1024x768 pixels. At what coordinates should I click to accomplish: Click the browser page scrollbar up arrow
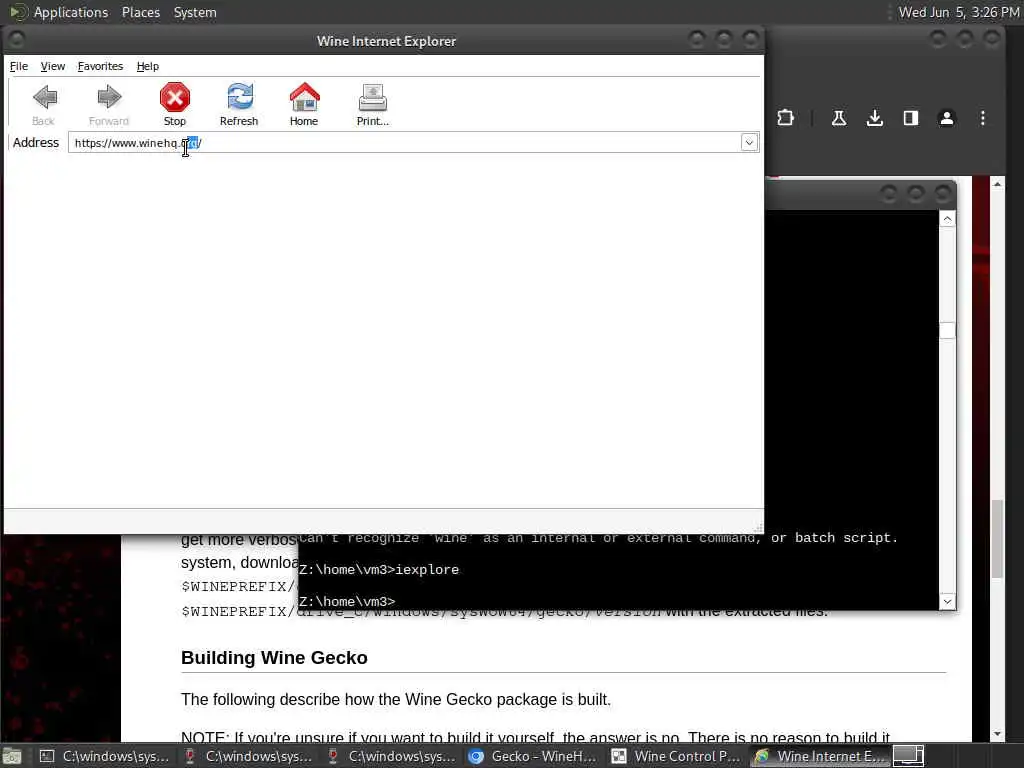(997, 185)
